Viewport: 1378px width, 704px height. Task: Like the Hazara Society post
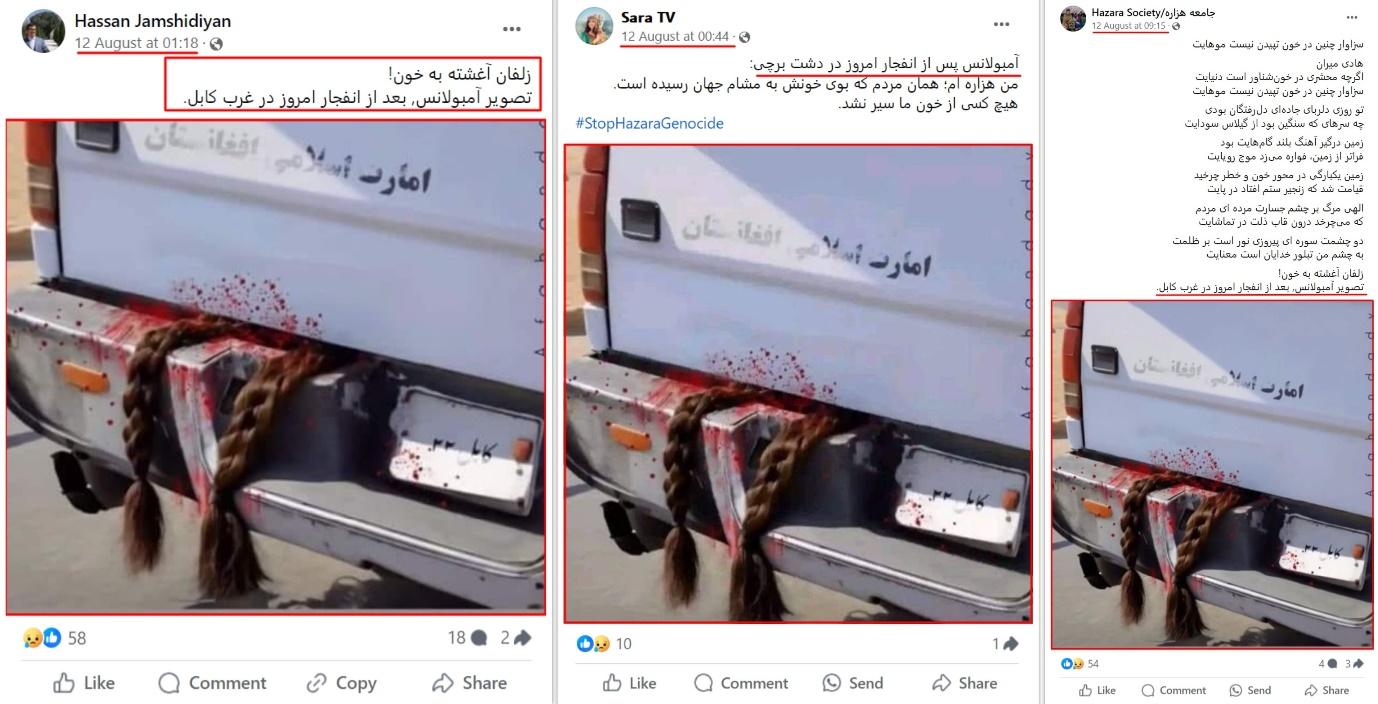(x=1098, y=690)
